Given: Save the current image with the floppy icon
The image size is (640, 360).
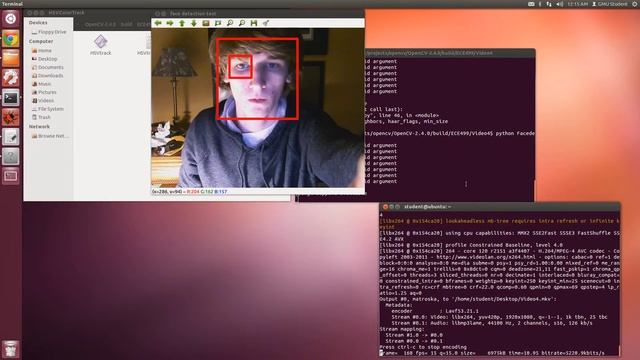Looking at the screenshot, I should click(254, 23).
